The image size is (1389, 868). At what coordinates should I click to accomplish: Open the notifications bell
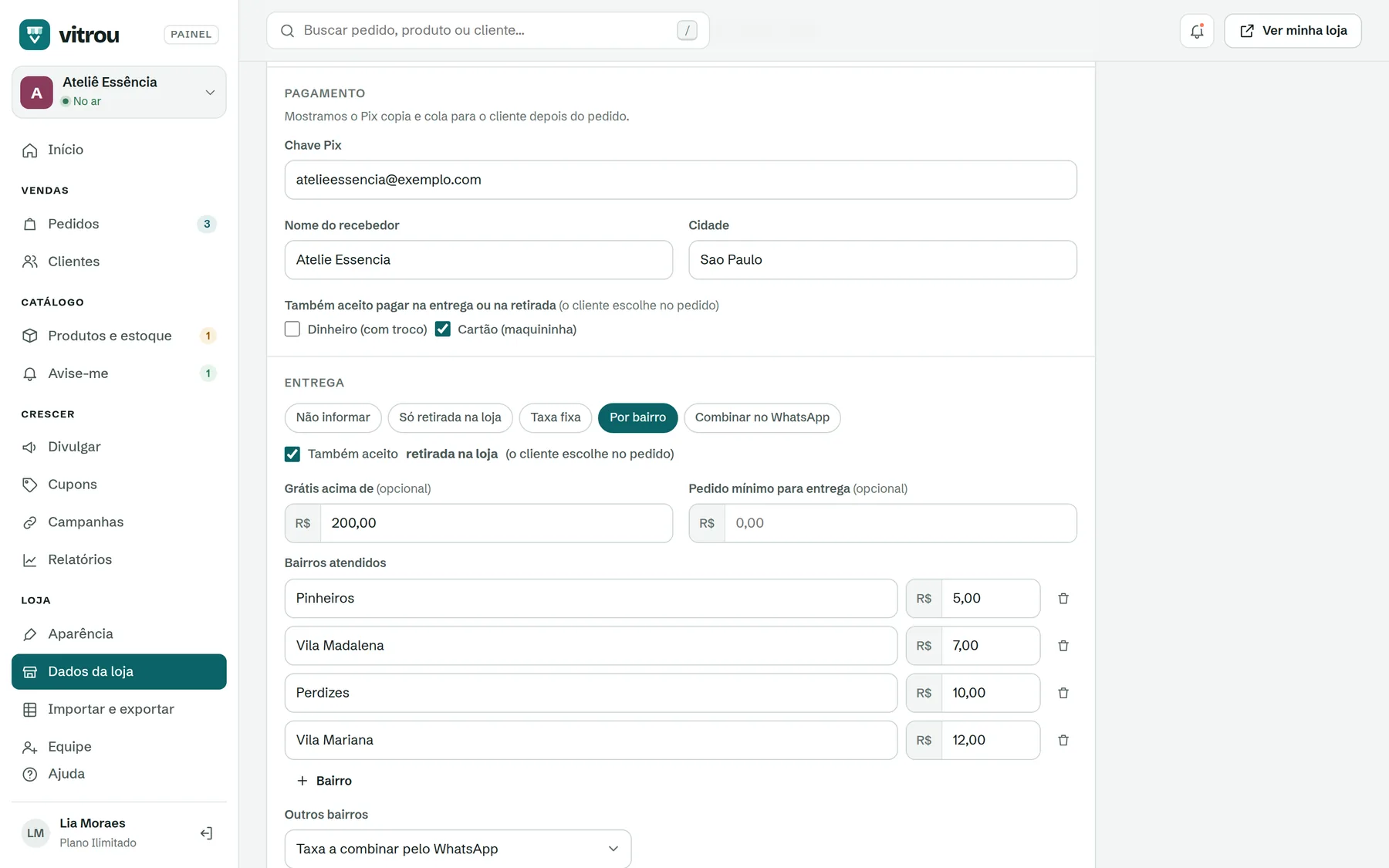pos(1197,31)
